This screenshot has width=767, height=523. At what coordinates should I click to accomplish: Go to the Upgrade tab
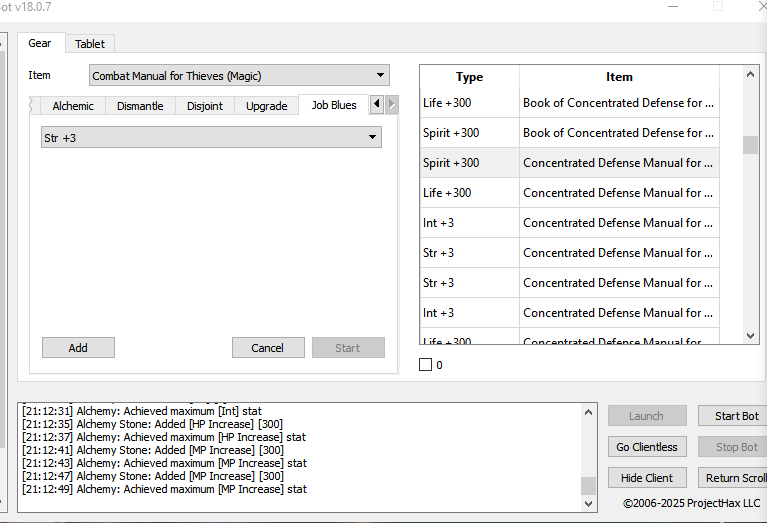coord(267,106)
